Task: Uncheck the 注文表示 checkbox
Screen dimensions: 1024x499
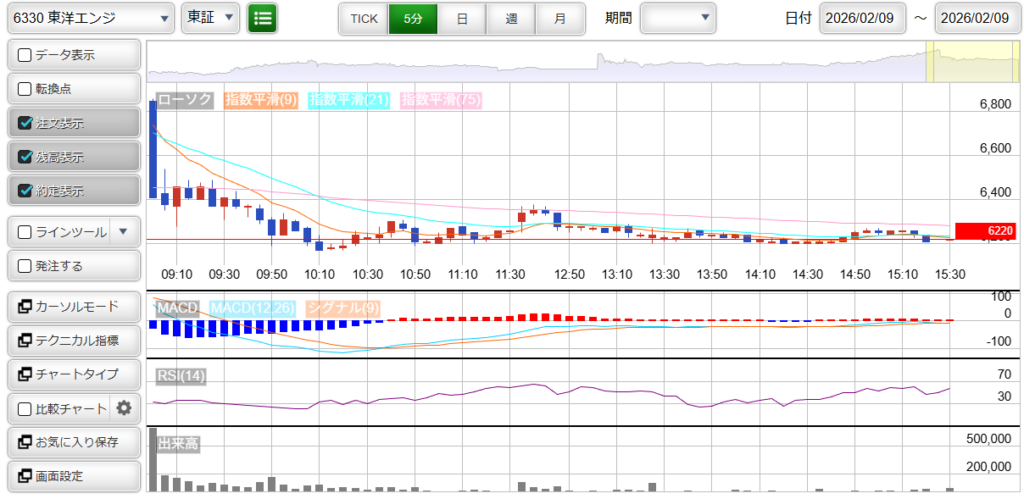Action: tap(26, 123)
